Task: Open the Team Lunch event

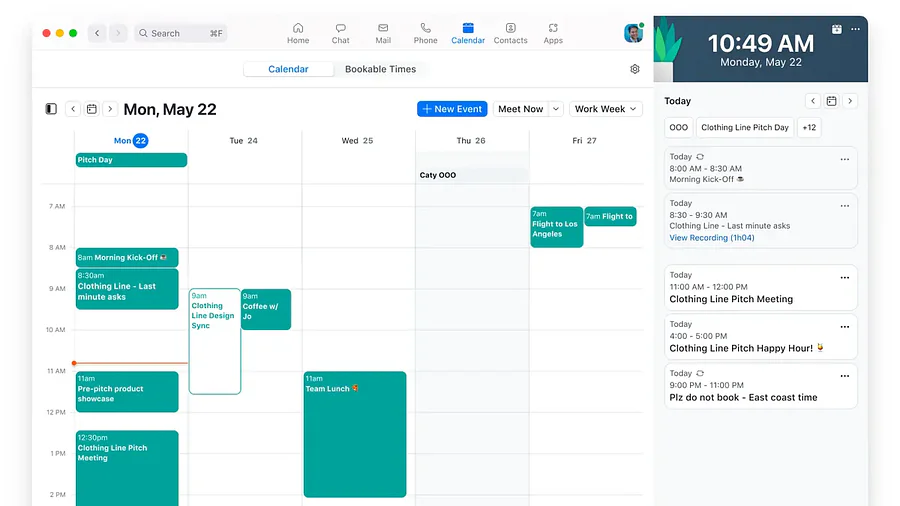Action: [x=355, y=434]
